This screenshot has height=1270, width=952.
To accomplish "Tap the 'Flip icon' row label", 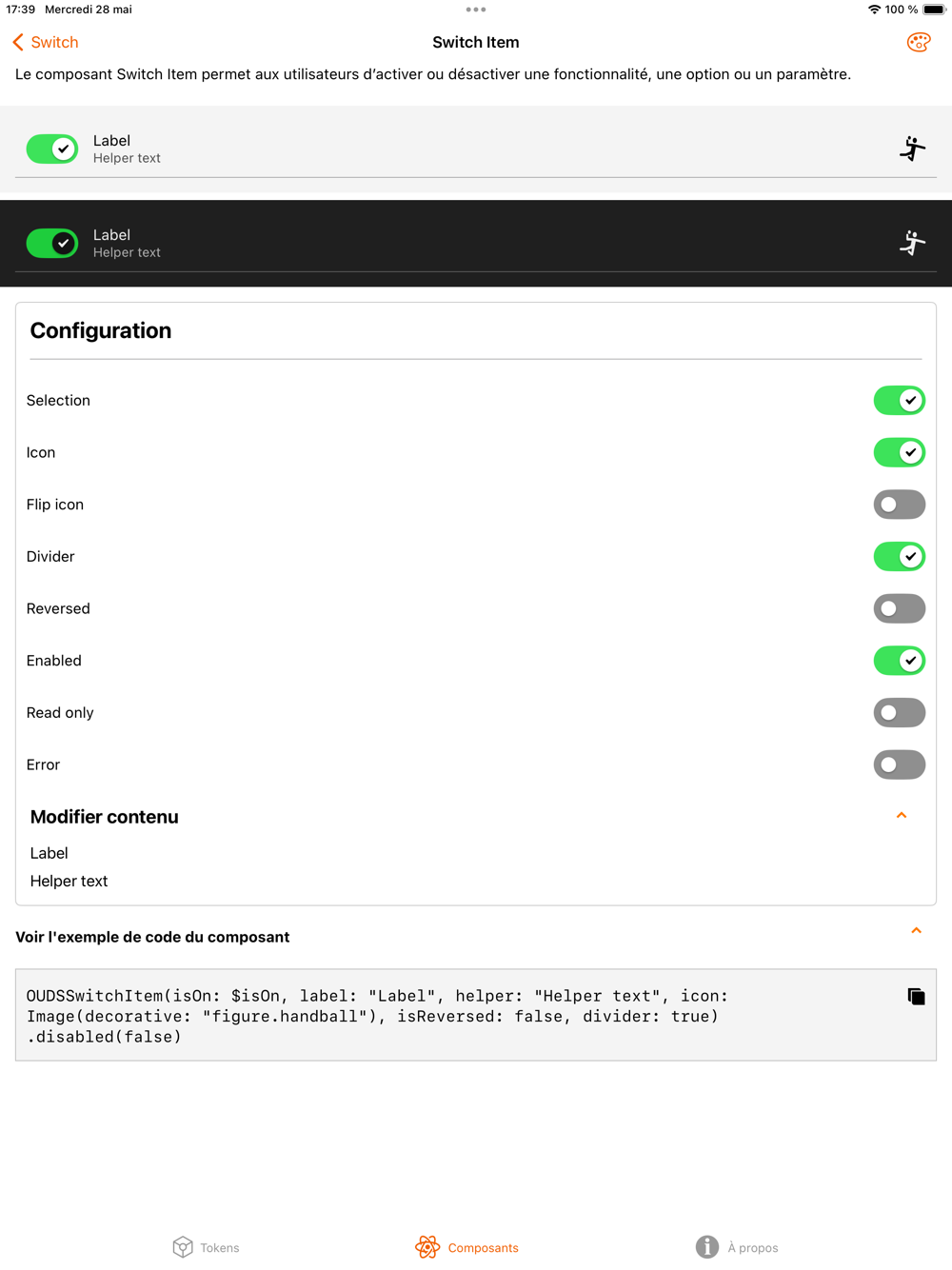I will pos(55,505).
